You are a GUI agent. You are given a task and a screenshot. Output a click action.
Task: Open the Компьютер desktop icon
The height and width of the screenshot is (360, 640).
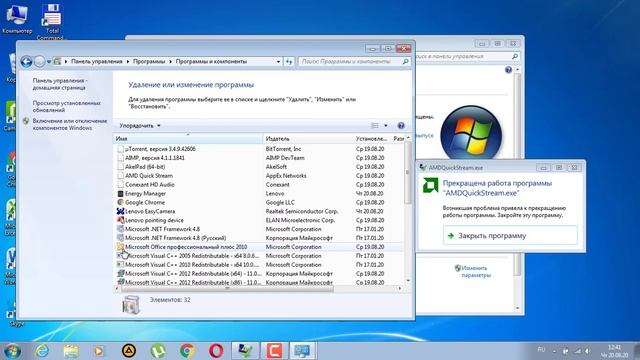tap(17, 19)
